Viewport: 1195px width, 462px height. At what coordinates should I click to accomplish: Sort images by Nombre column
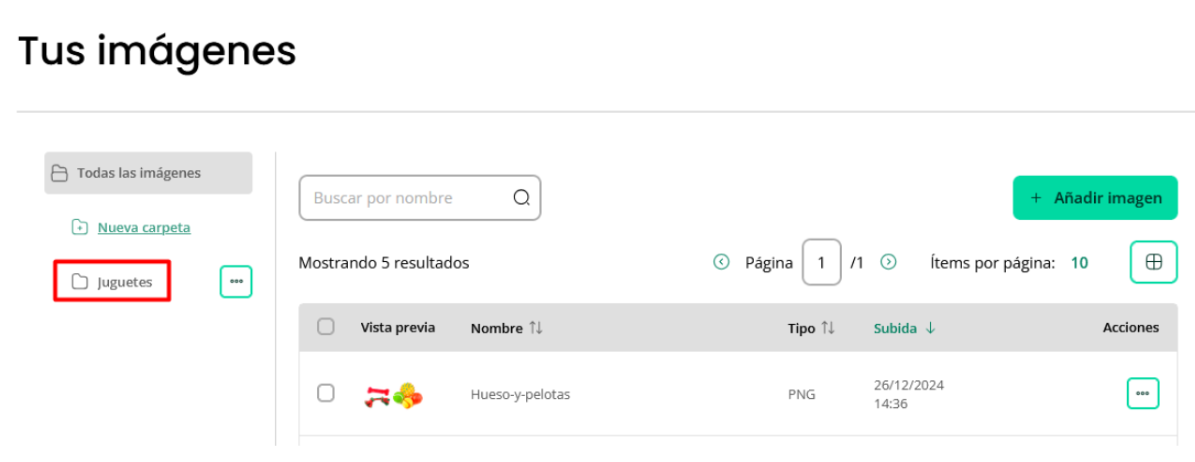506,329
